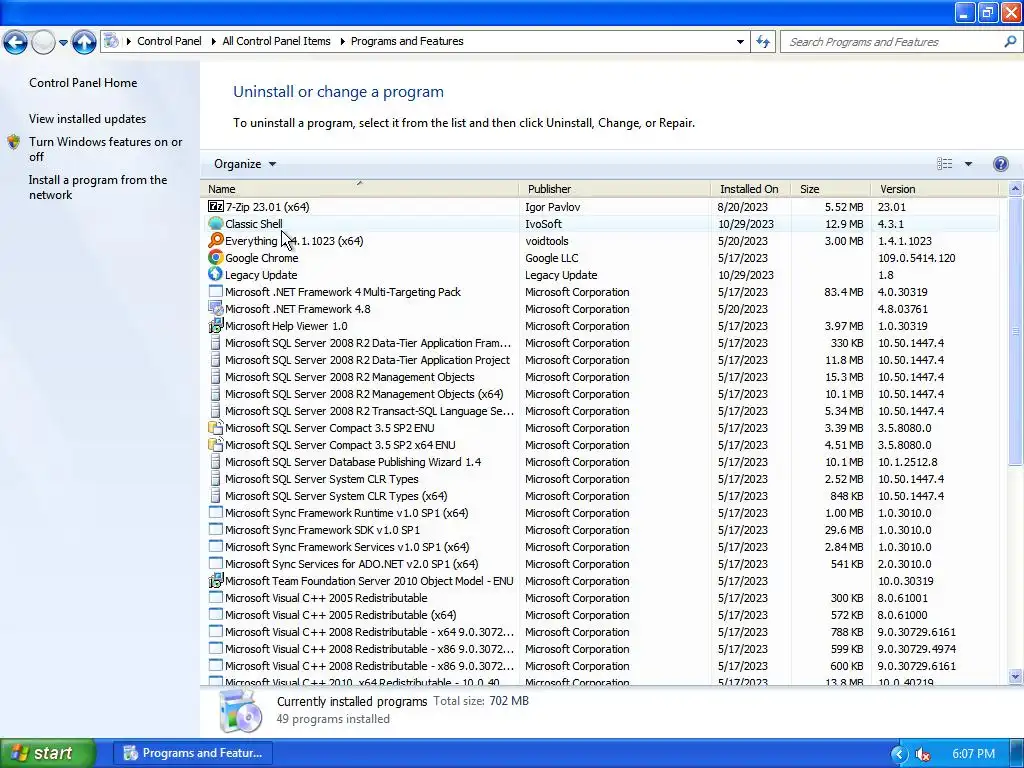
Task: Expand the arrow after Control Panel breadcrumb
Action: pyautogui.click(x=213, y=41)
